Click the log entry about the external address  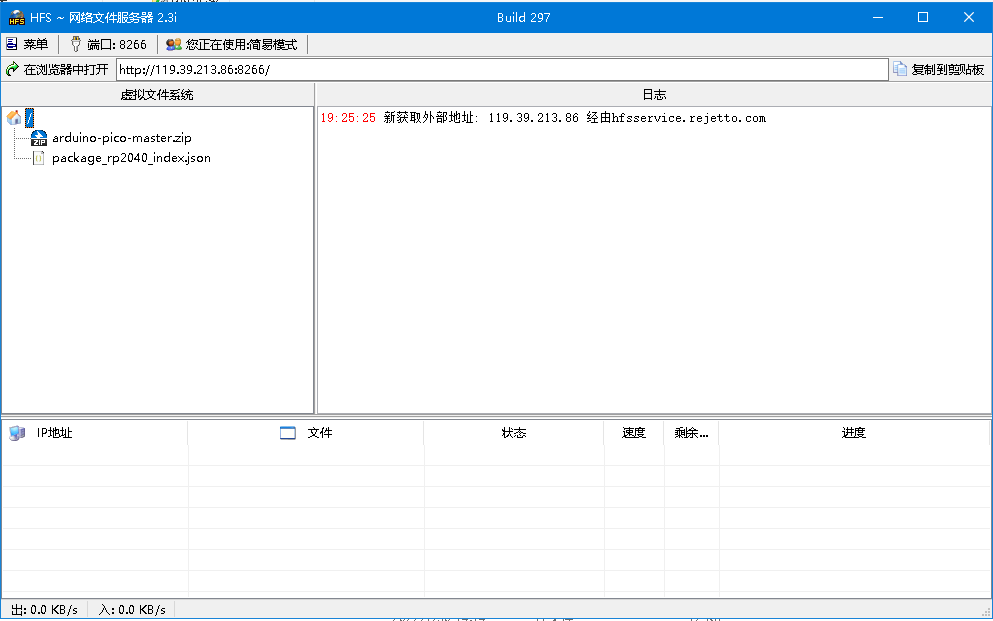click(x=545, y=117)
